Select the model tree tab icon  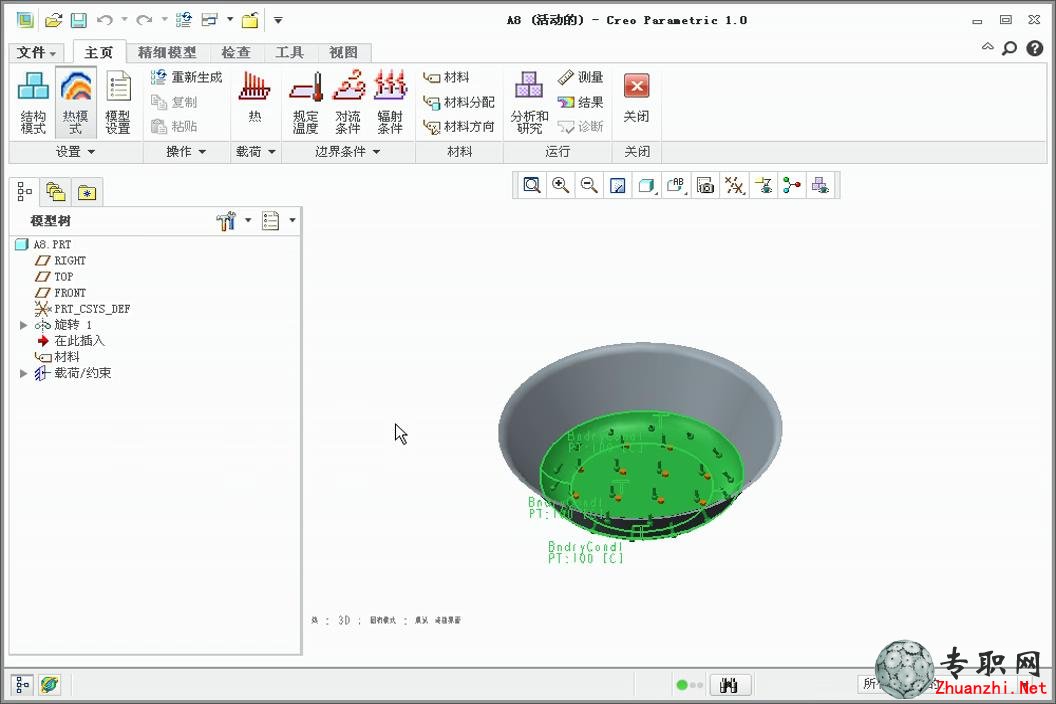pyautogui.click(x=24, y=192)
